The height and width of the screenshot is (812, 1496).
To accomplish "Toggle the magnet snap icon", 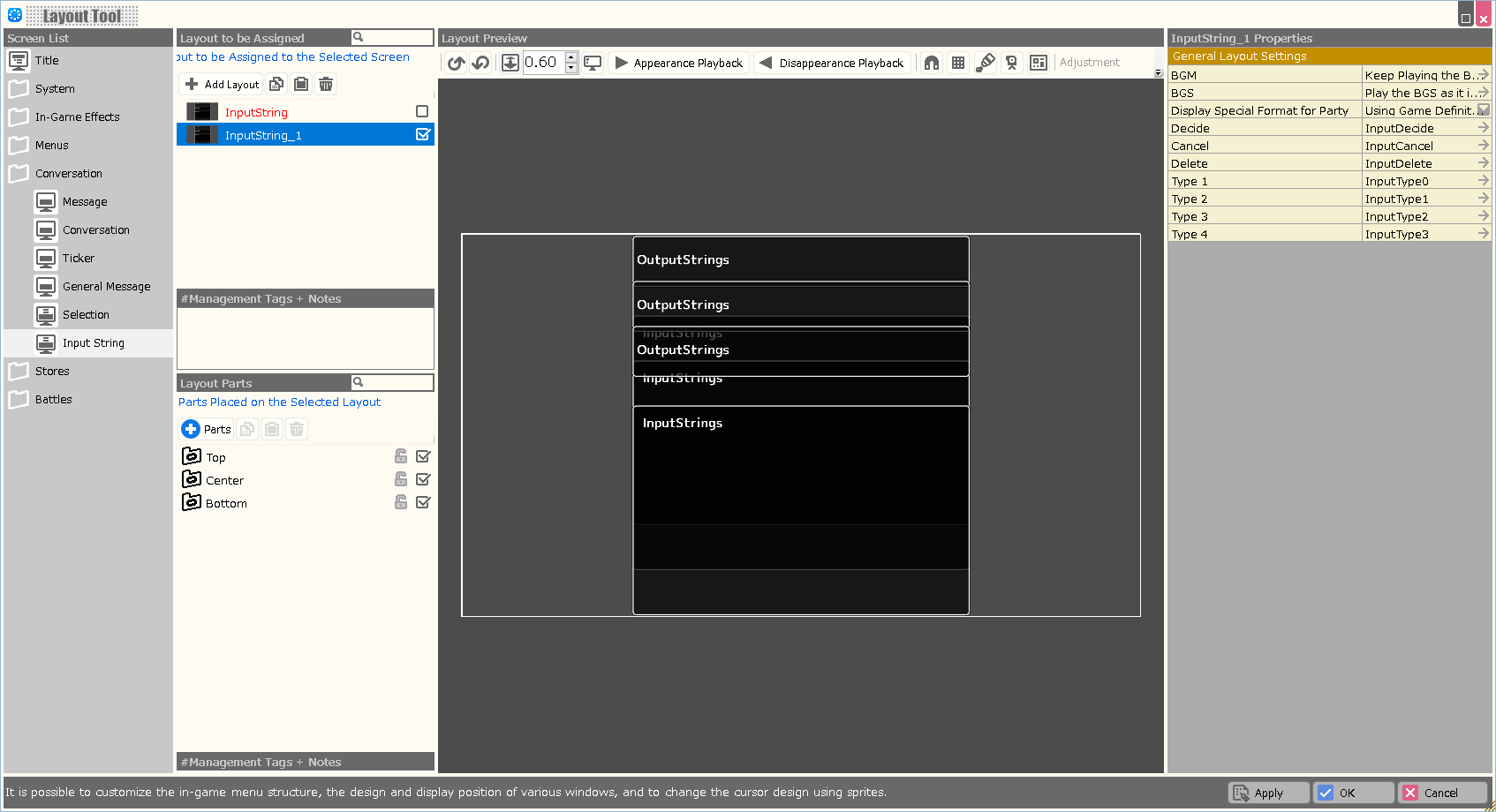I will [931, 63].
